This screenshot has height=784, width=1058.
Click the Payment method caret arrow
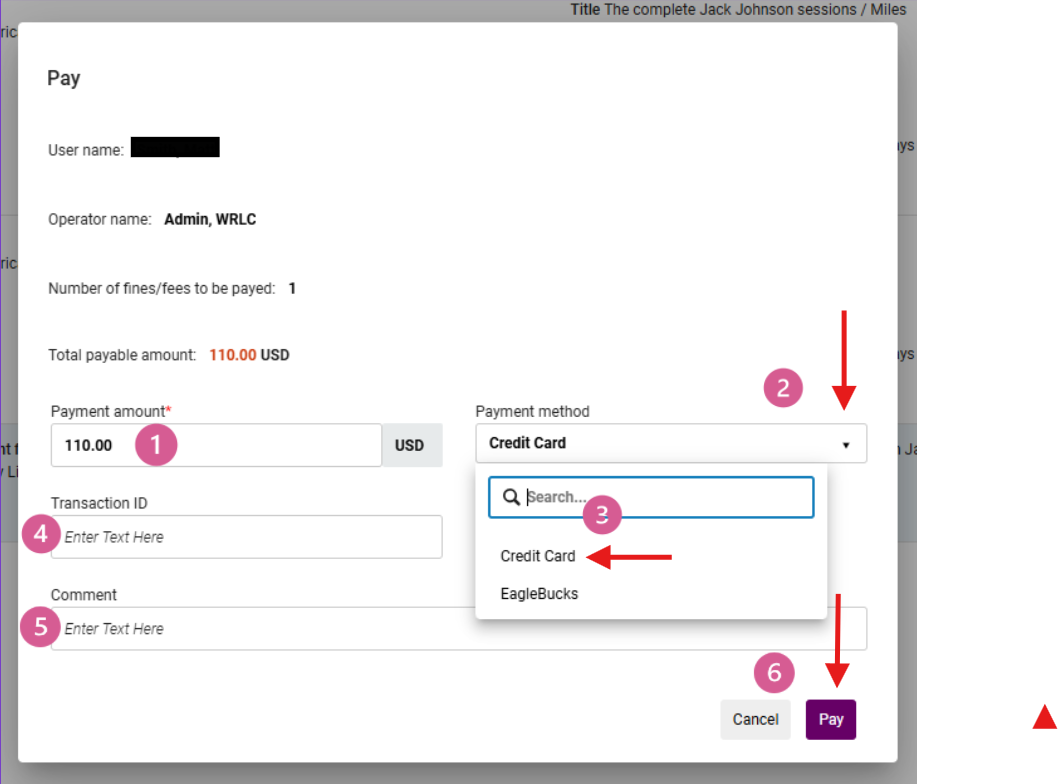[x=846, y=445]
